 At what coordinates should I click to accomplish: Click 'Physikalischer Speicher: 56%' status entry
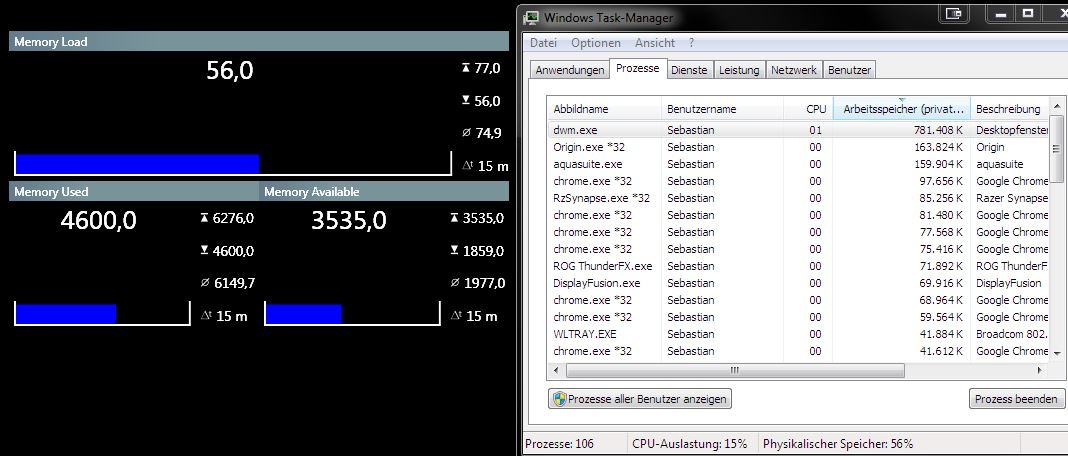(x=838, y=444)
